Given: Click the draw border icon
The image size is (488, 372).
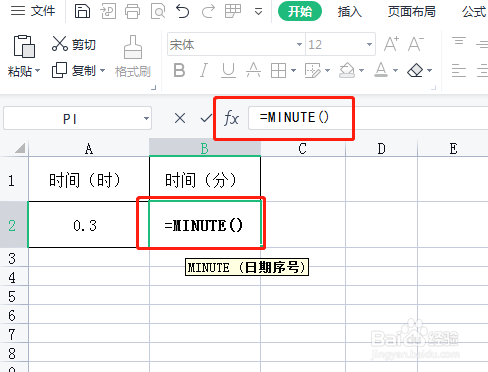Looking at the screenshot, I should [312, 70].
